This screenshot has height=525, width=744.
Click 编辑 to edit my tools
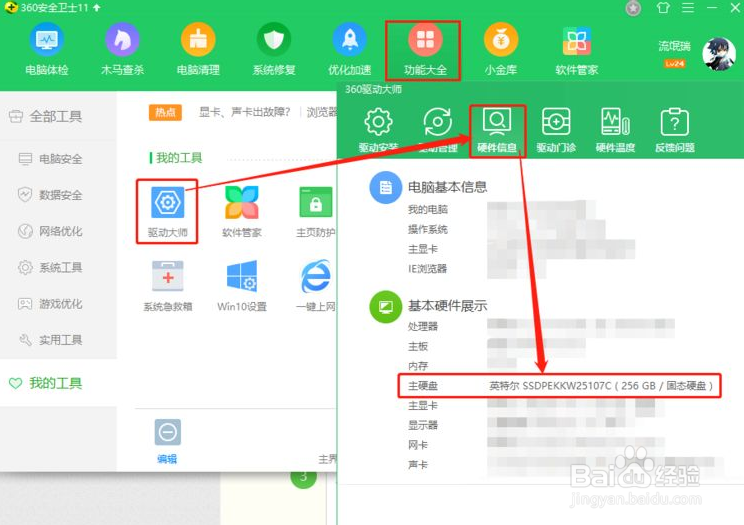(x=167, y=441)
